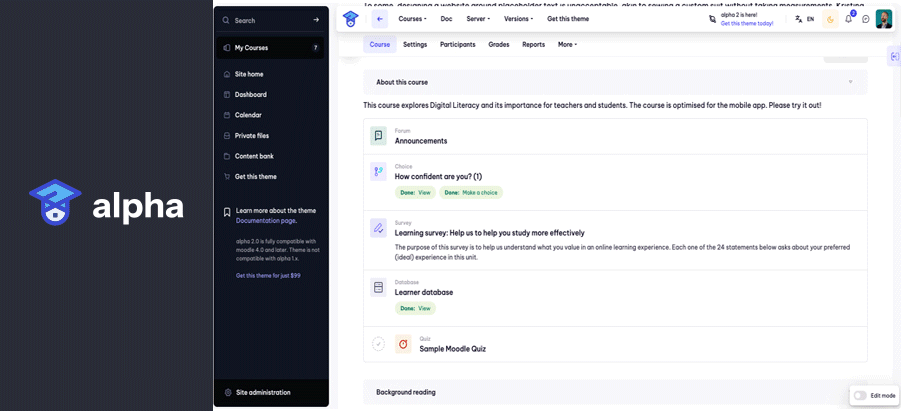Open How confident are you? (1) activity
The image size is (901, 411).
[x=438, y=176]
